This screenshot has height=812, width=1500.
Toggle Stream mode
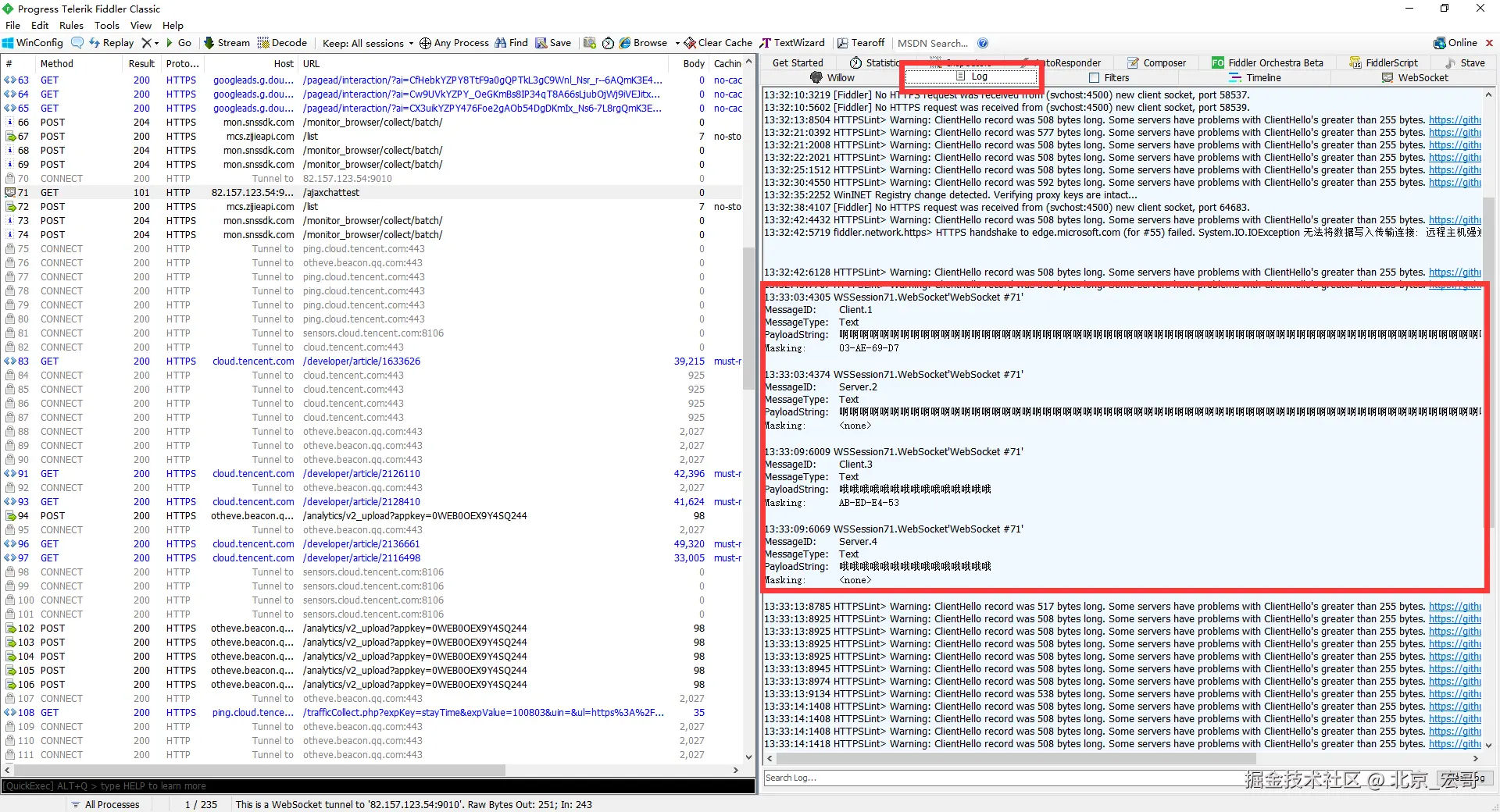tap(227, 43)
